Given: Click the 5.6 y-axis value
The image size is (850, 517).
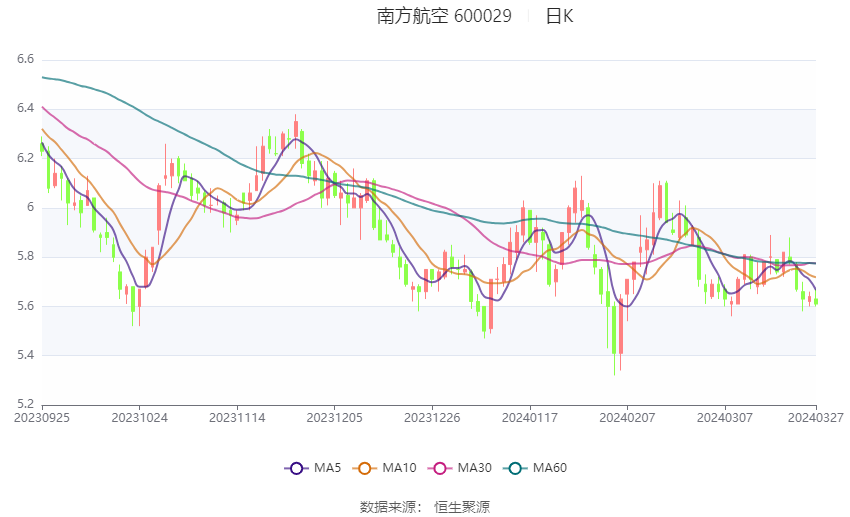Looking at the screenshot, I should [x=25, y=306].
